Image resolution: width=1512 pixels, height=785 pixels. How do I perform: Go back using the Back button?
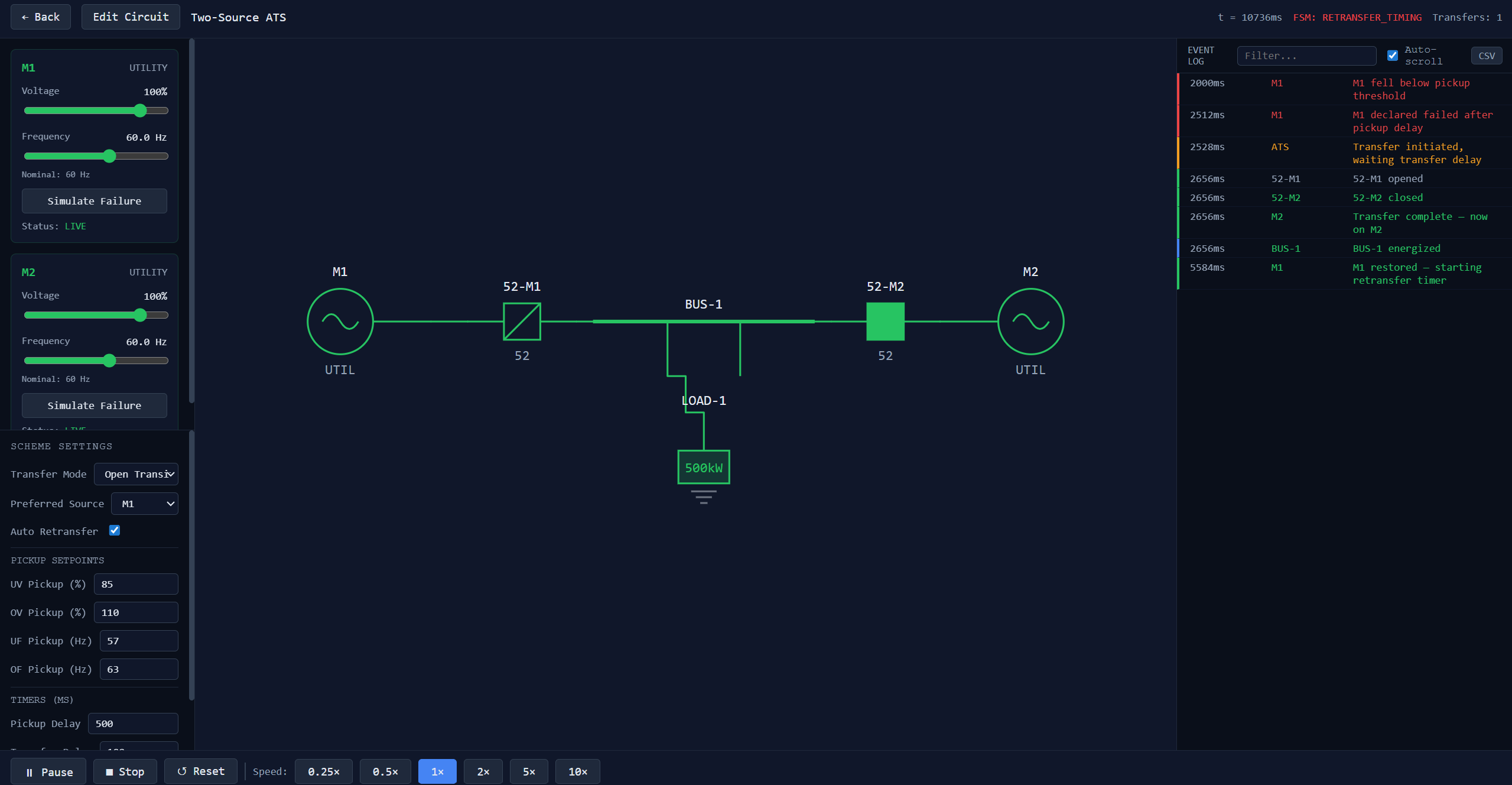41,17
